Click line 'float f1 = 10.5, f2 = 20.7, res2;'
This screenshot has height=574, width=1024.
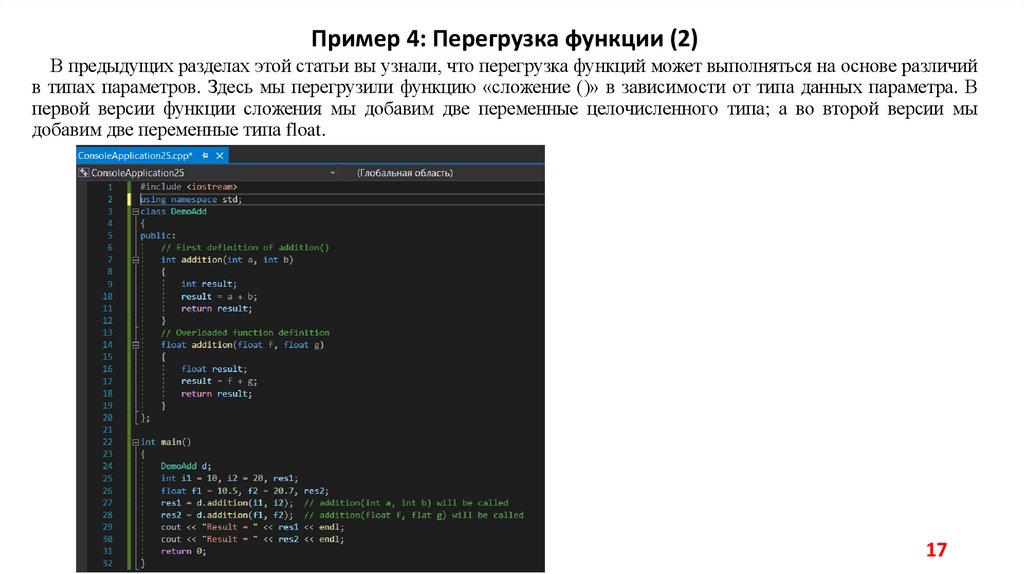point(245,490)
